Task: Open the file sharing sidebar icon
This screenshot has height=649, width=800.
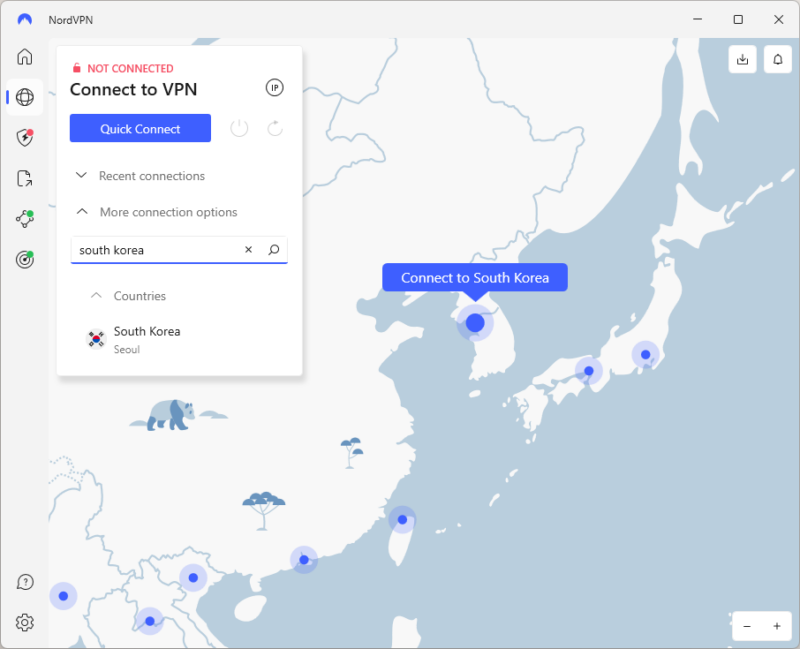Action: [24, 179]
